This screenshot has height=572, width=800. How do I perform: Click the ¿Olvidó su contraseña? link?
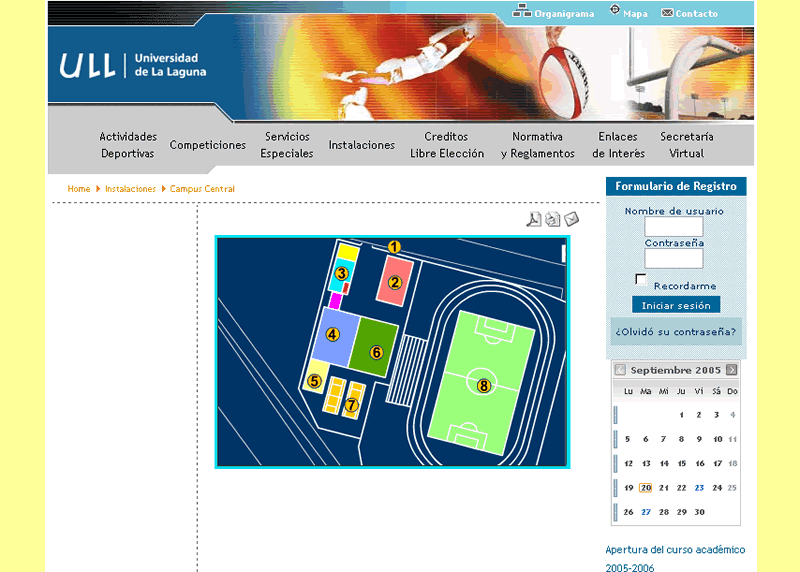pyautogui.click(x=676, y=331)
